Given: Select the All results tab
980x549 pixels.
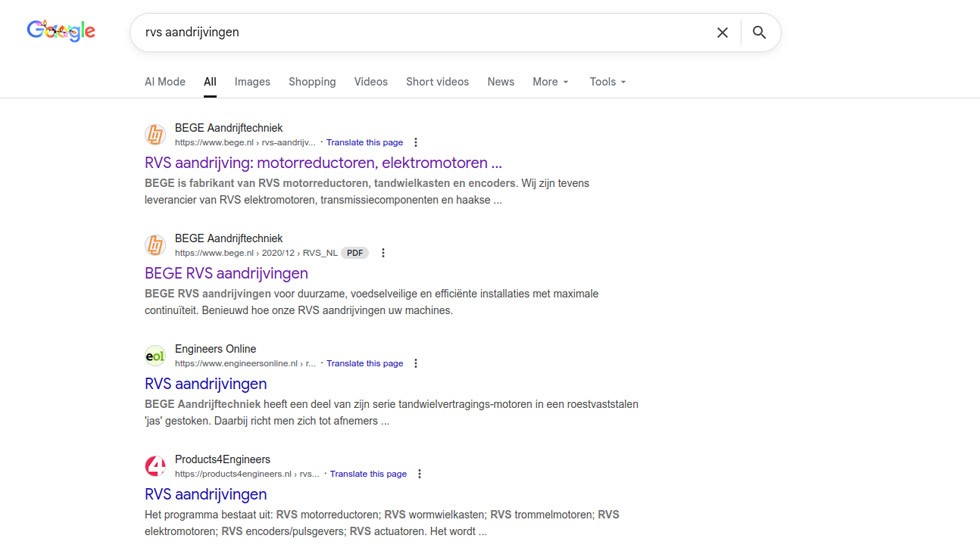Looking at the screenshot, I should click(210, 82).
